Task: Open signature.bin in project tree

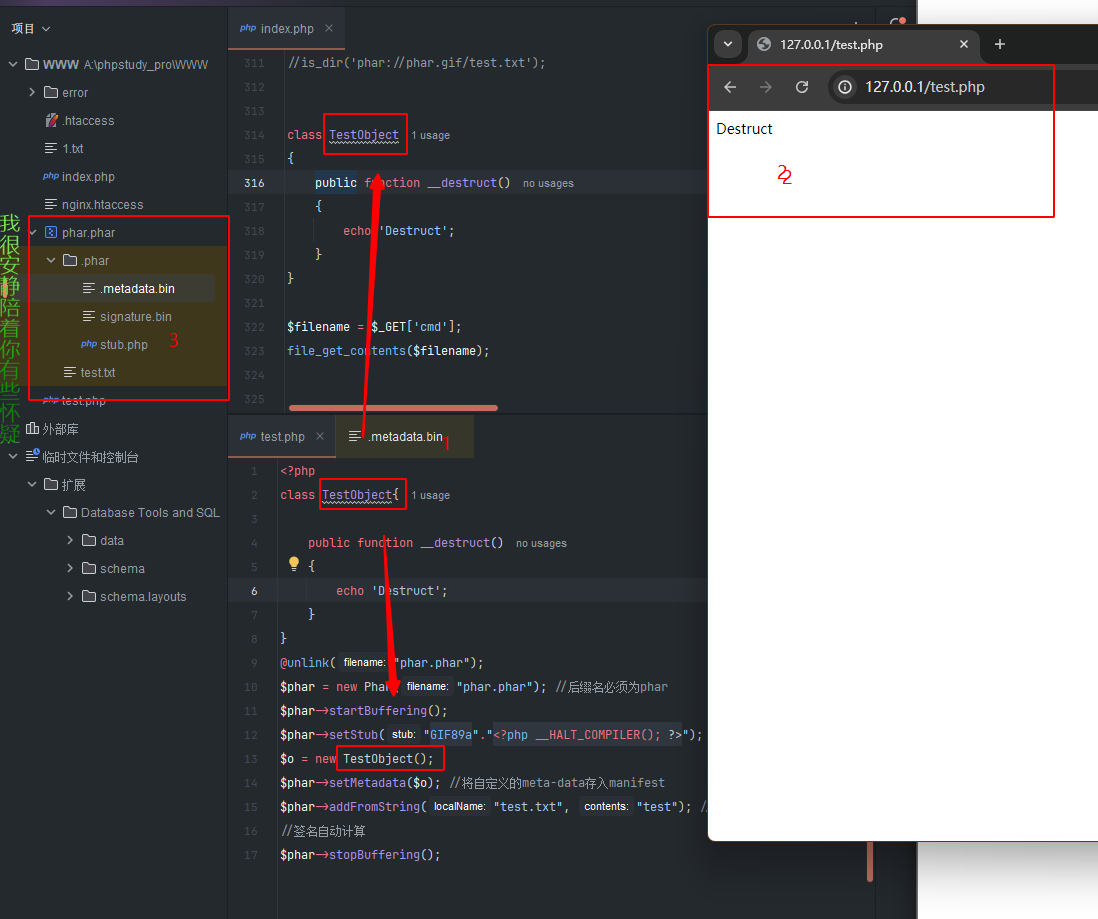Action: 135,317
